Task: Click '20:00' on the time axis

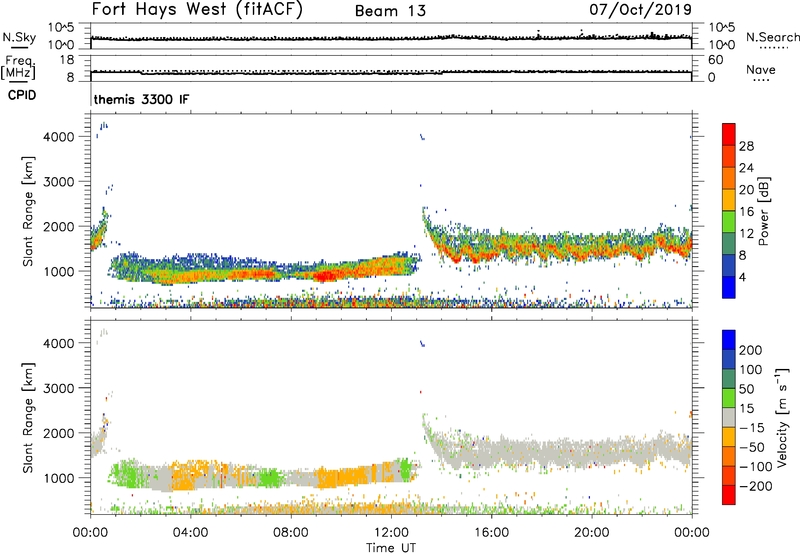Action: [591, 533]
